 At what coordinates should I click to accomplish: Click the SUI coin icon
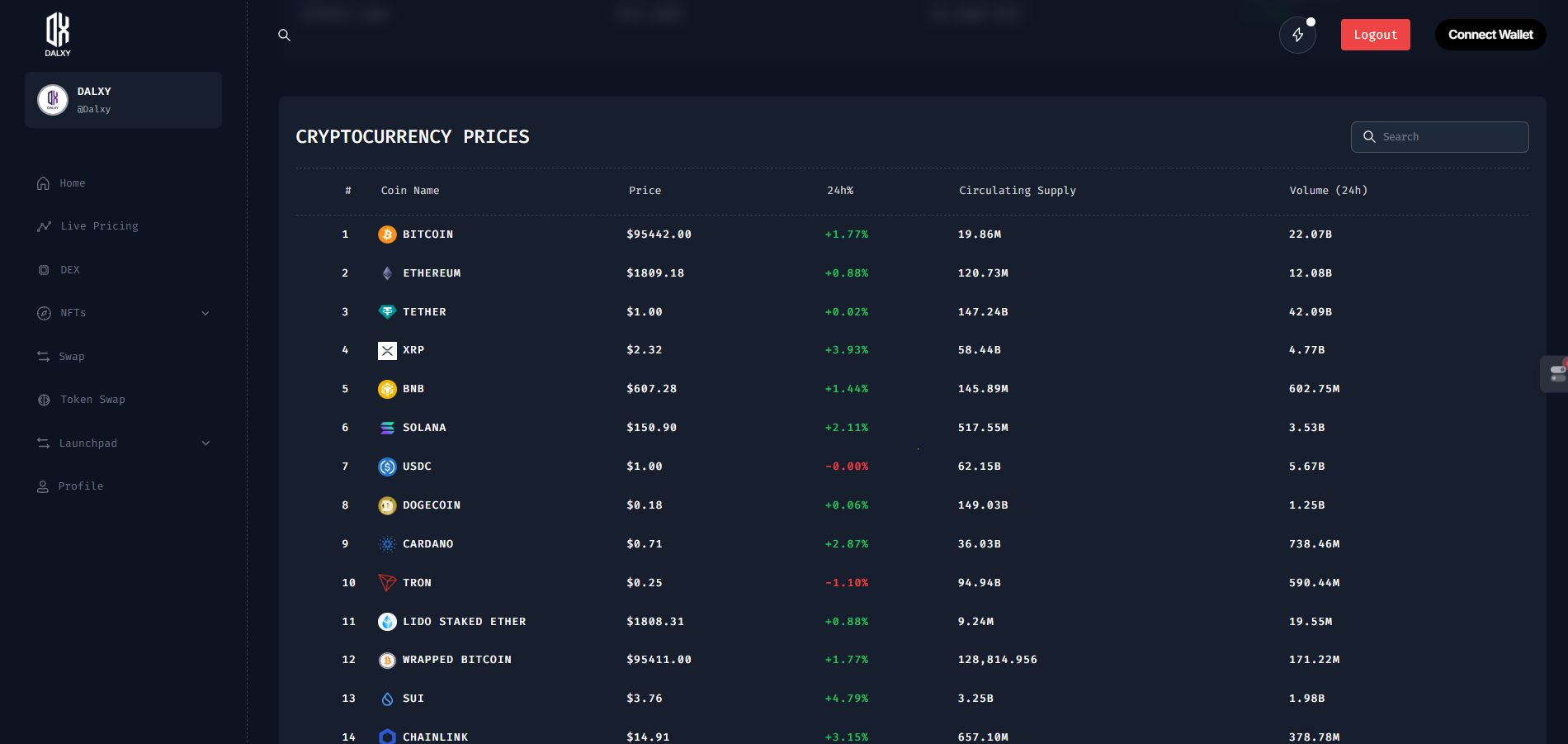pyautogui.click(x=387, y=699)
